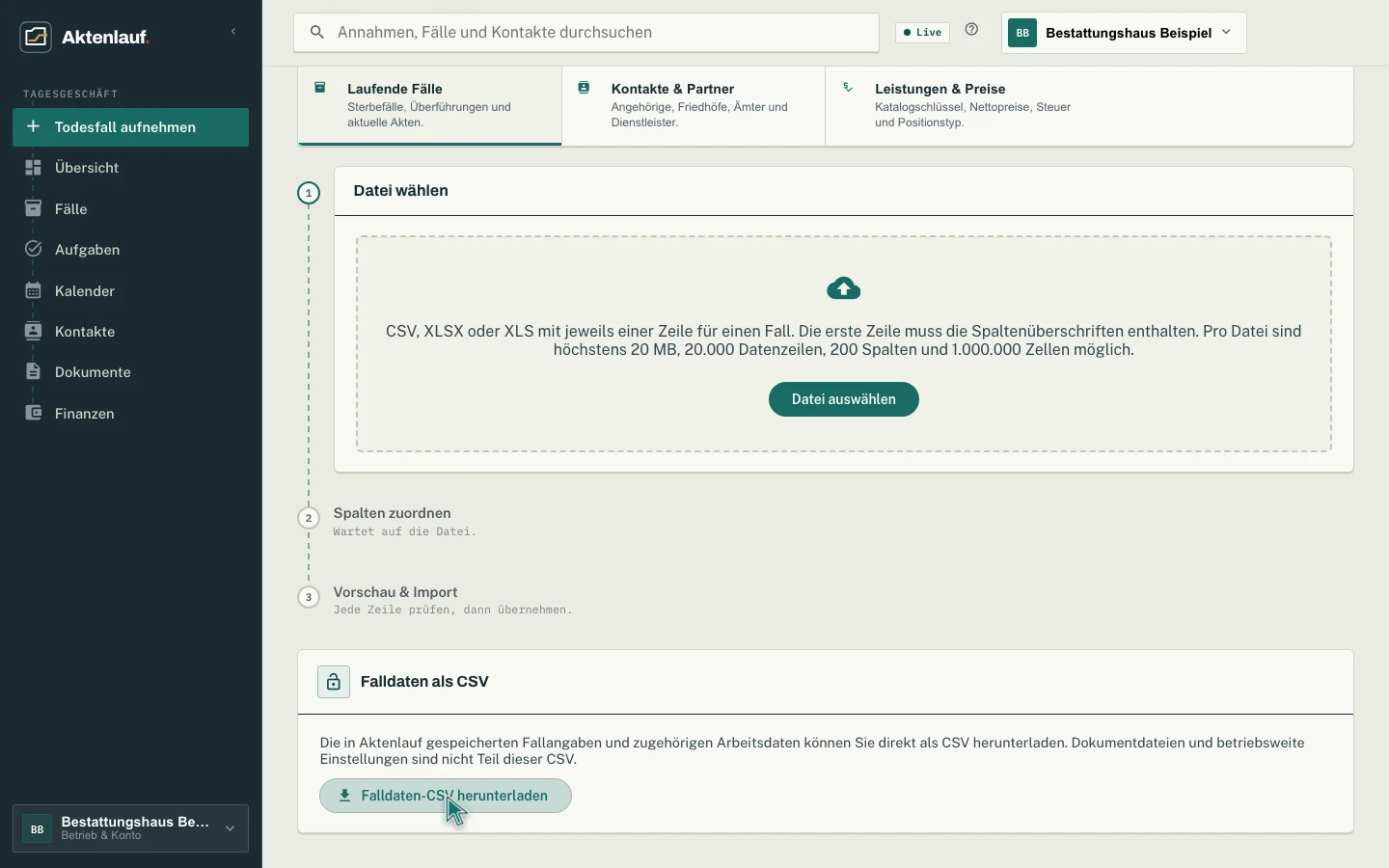Click the BB avatar in the sidebar footer
This screenshot has width=1389, height=868.
click(x=37, y=828)
